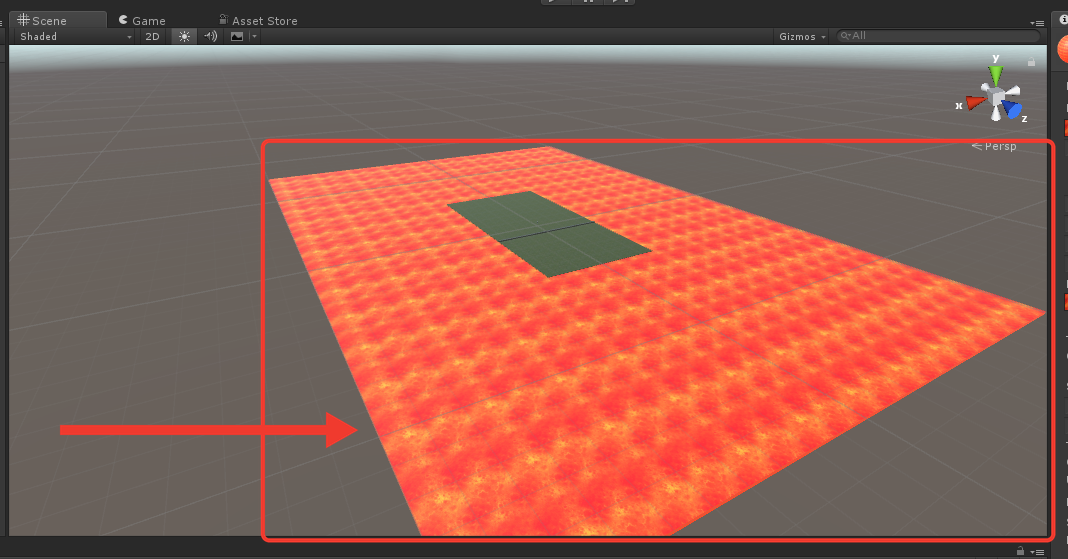Screen dimensions: 1068x559
Task: Click the red X axis cone
Action: pyautogui.click(x=976, y=103)
